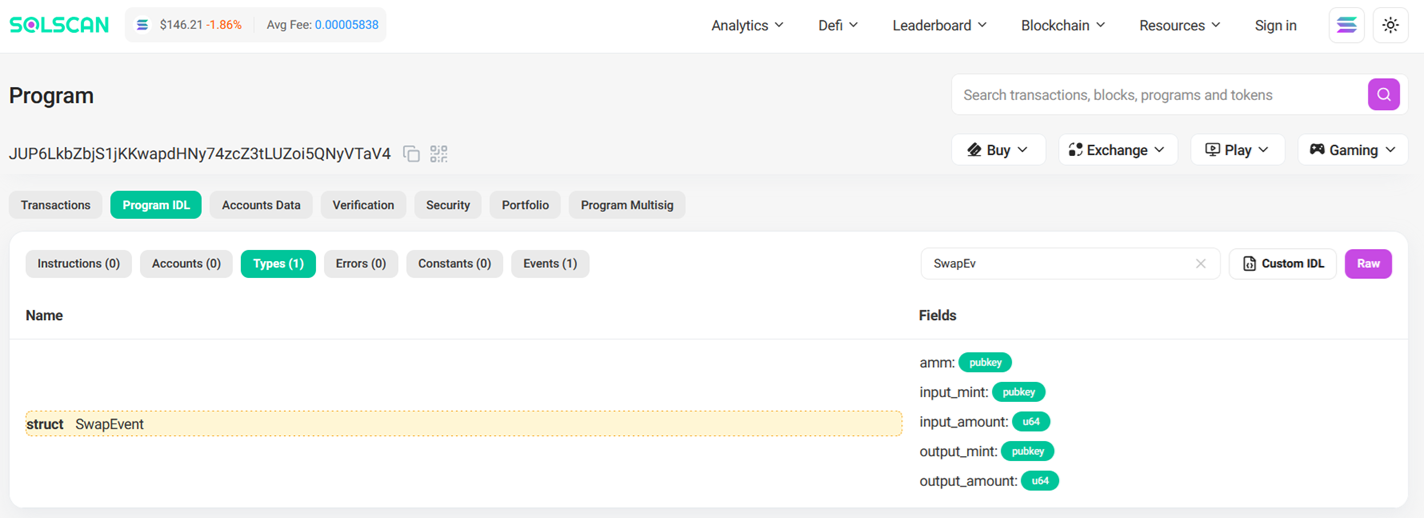Open the Solana network selector icon
The image size is (1424, 518).
[x=1346, y=26]
